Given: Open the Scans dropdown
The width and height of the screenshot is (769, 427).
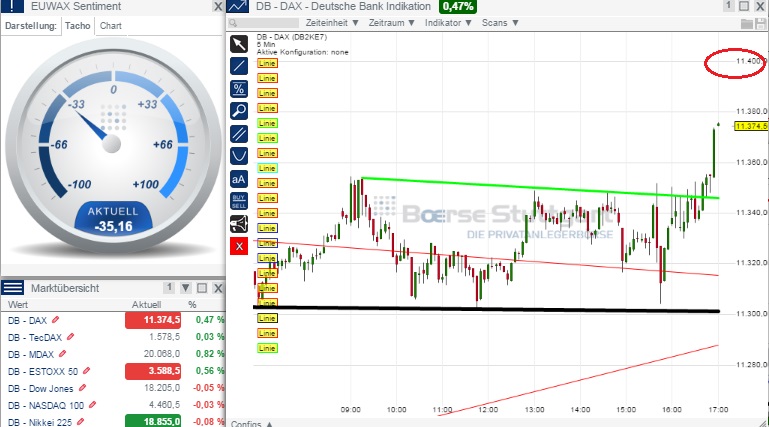Looking at the screenshot, I should [500, 23].
